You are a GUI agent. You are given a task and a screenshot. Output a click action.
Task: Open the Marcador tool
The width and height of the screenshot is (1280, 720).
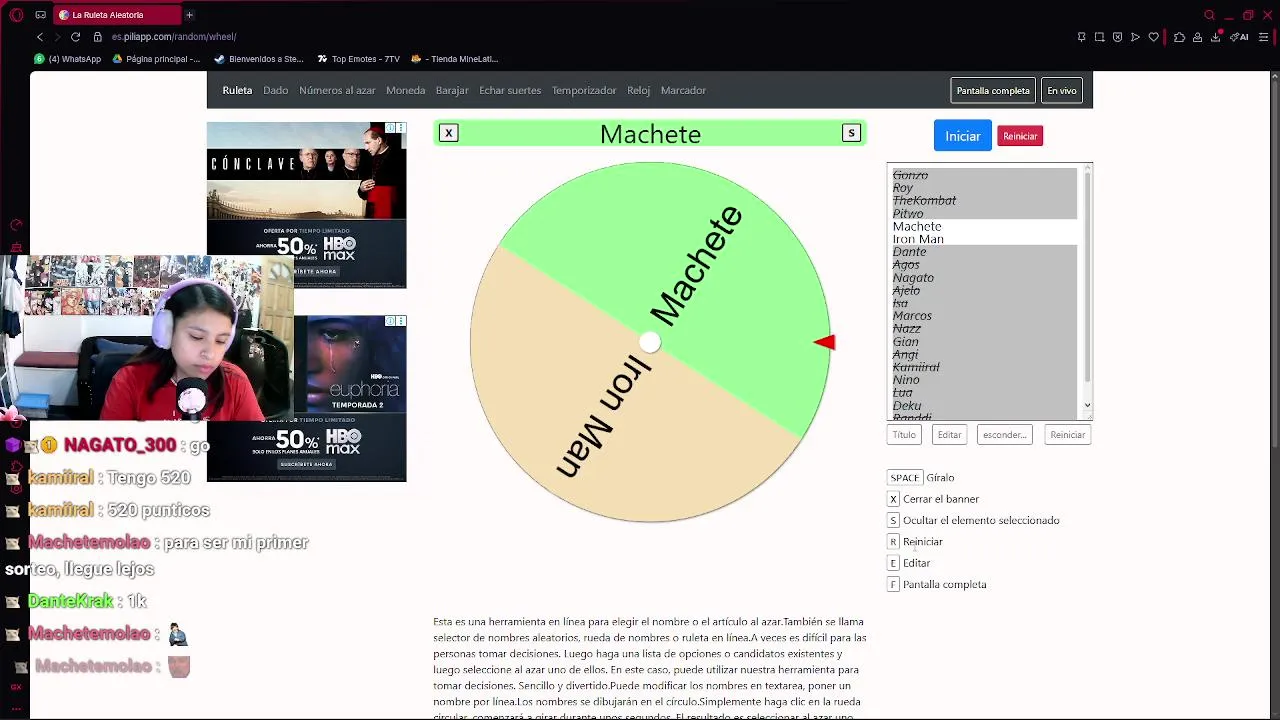683,90
